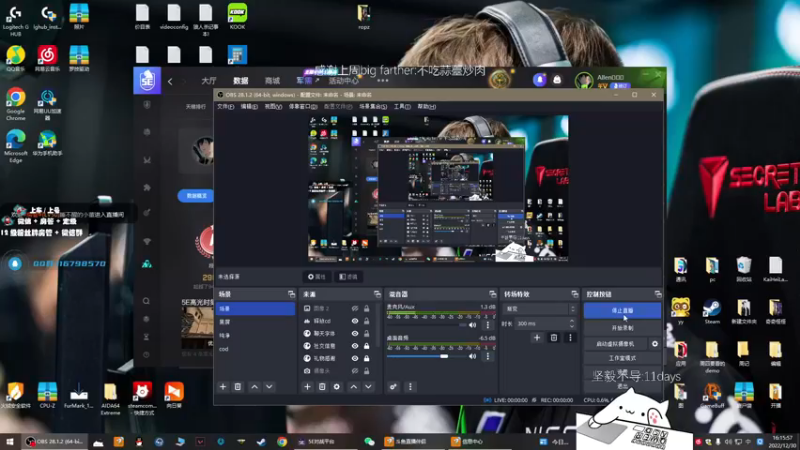Open 桌面音频 channel options dots
The width and height of the screenshot is (800, 450).
[488, 356]
